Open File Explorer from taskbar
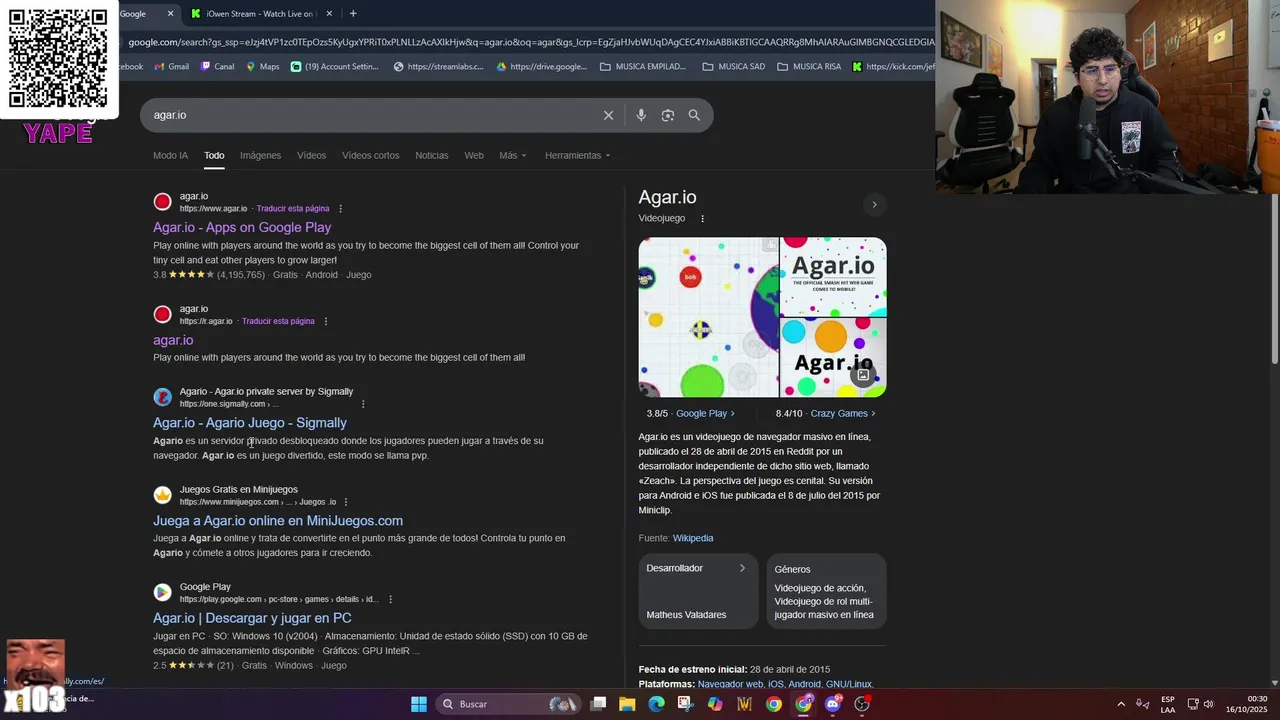This screenshot has height=720, width=1280. 627,704
